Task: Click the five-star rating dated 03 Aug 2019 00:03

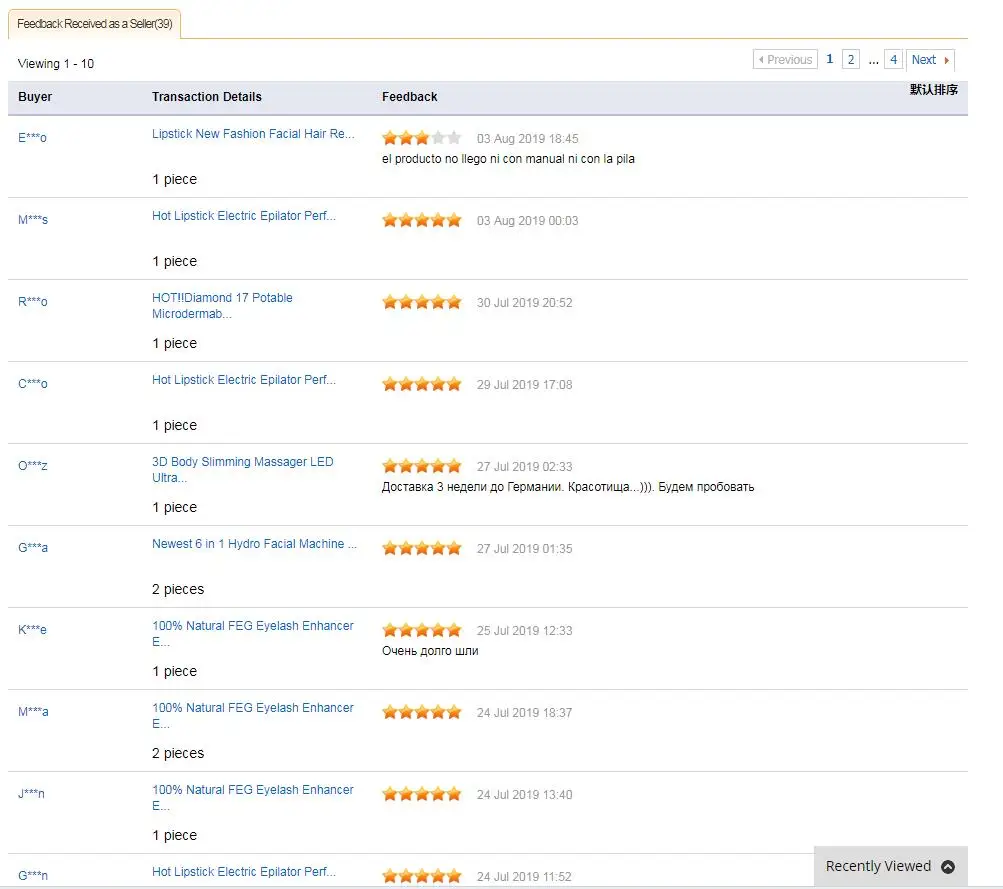Action: 422,220
